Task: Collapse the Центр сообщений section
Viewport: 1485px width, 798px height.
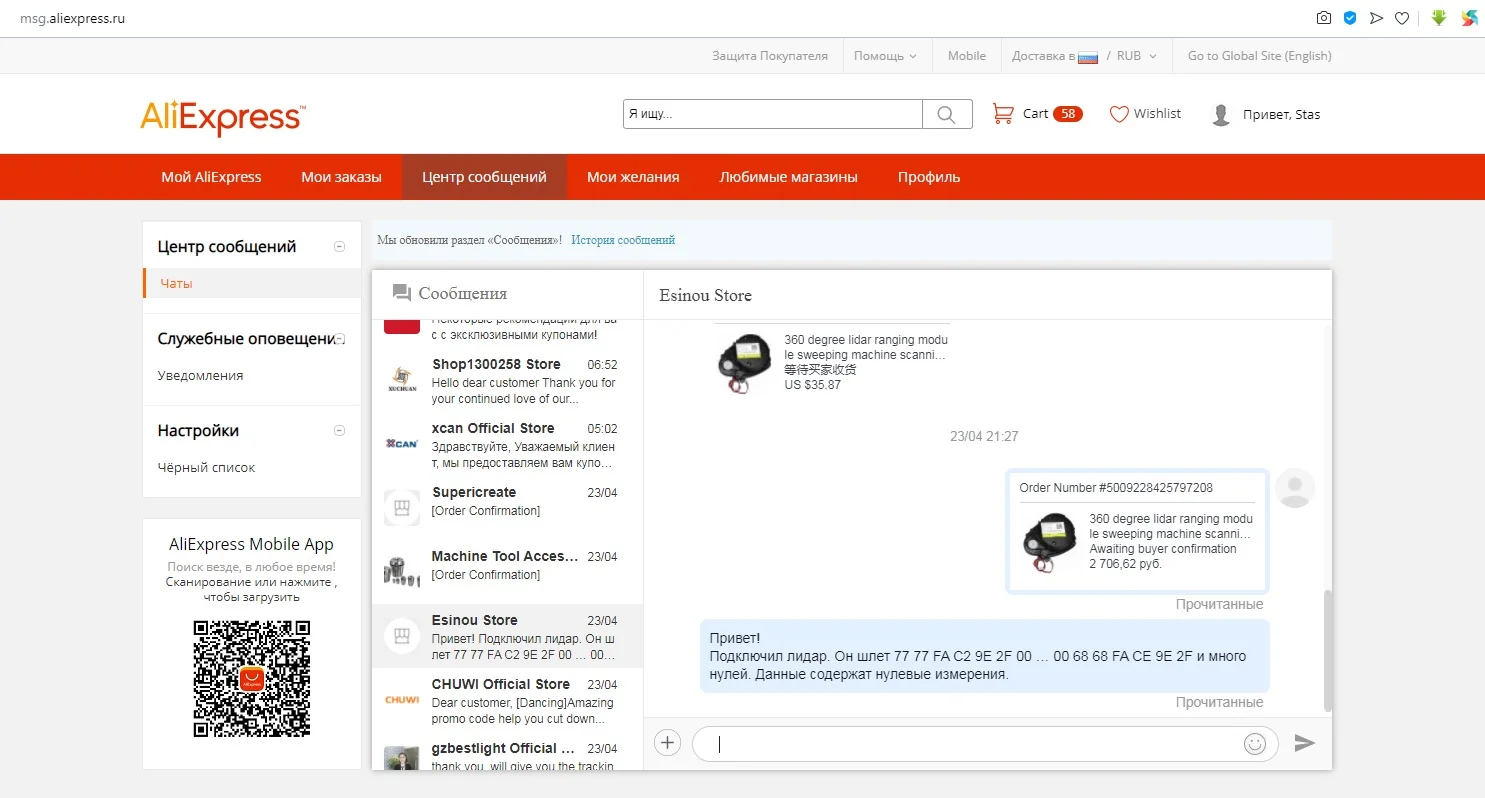Action: 340,247
